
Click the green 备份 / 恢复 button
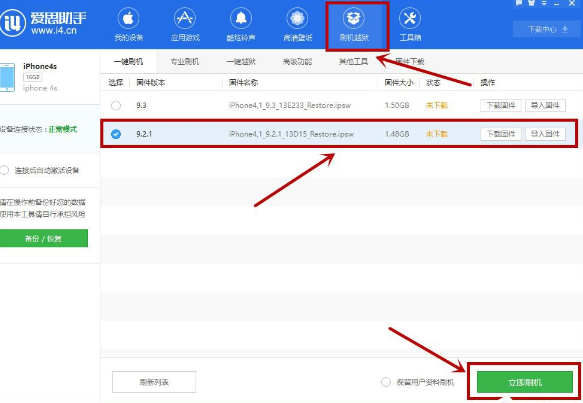[44, 238]
